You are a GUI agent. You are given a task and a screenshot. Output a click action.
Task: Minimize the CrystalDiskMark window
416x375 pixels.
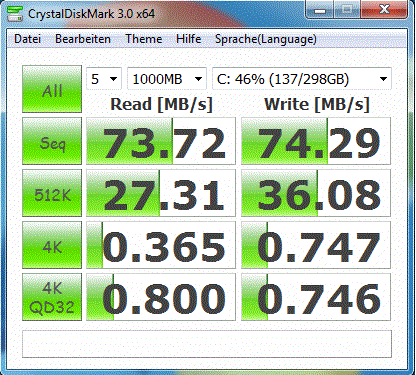[320, 10]
